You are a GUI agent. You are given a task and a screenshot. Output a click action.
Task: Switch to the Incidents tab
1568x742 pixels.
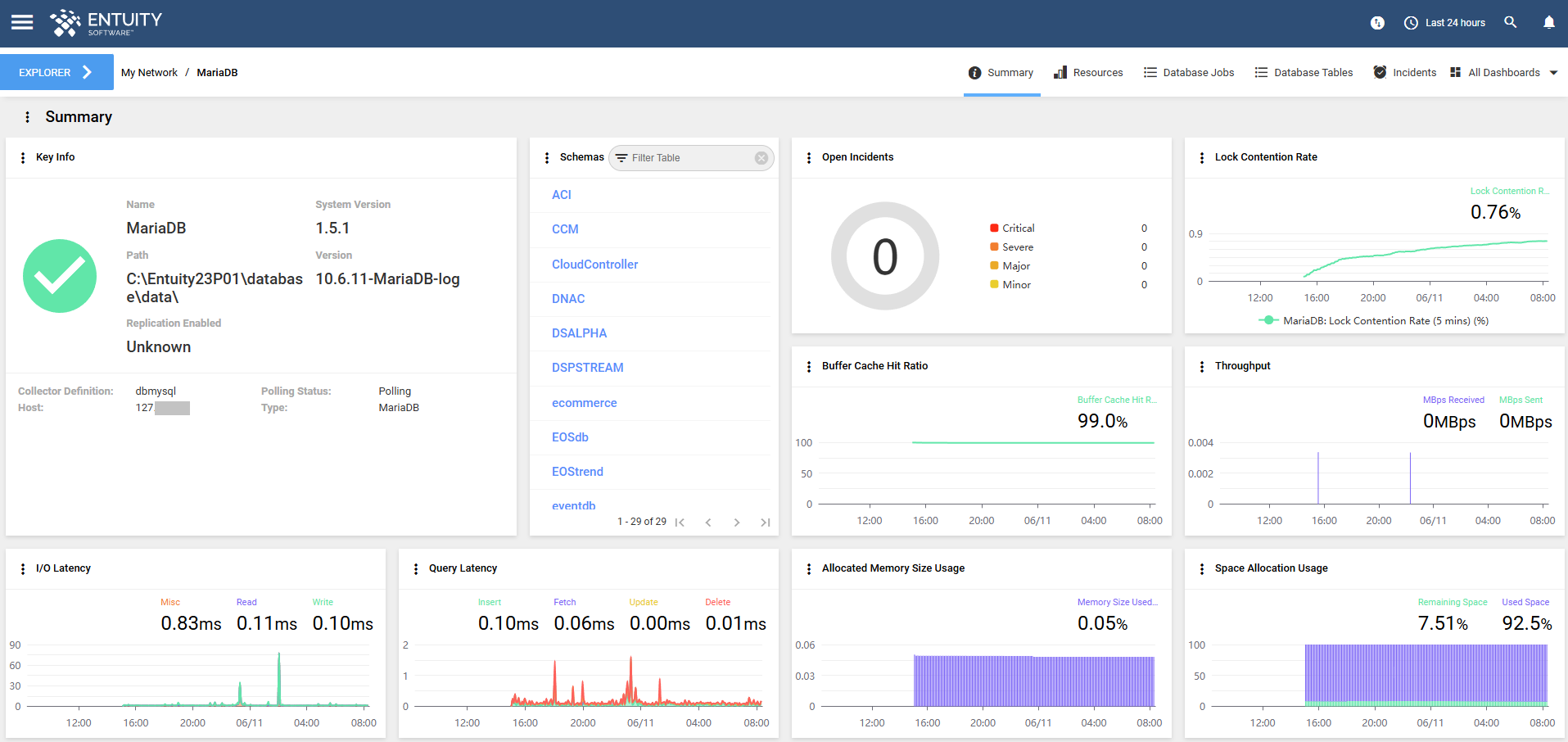coord(1405,72)
